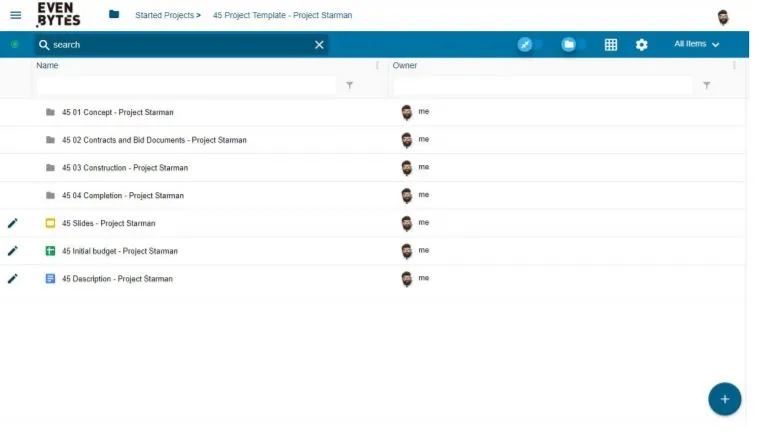Image resolution: width=759 pixels, height=440 pixels.
Task: Click owner "me" in 45 03 Construction row
Action: point(424,167)
